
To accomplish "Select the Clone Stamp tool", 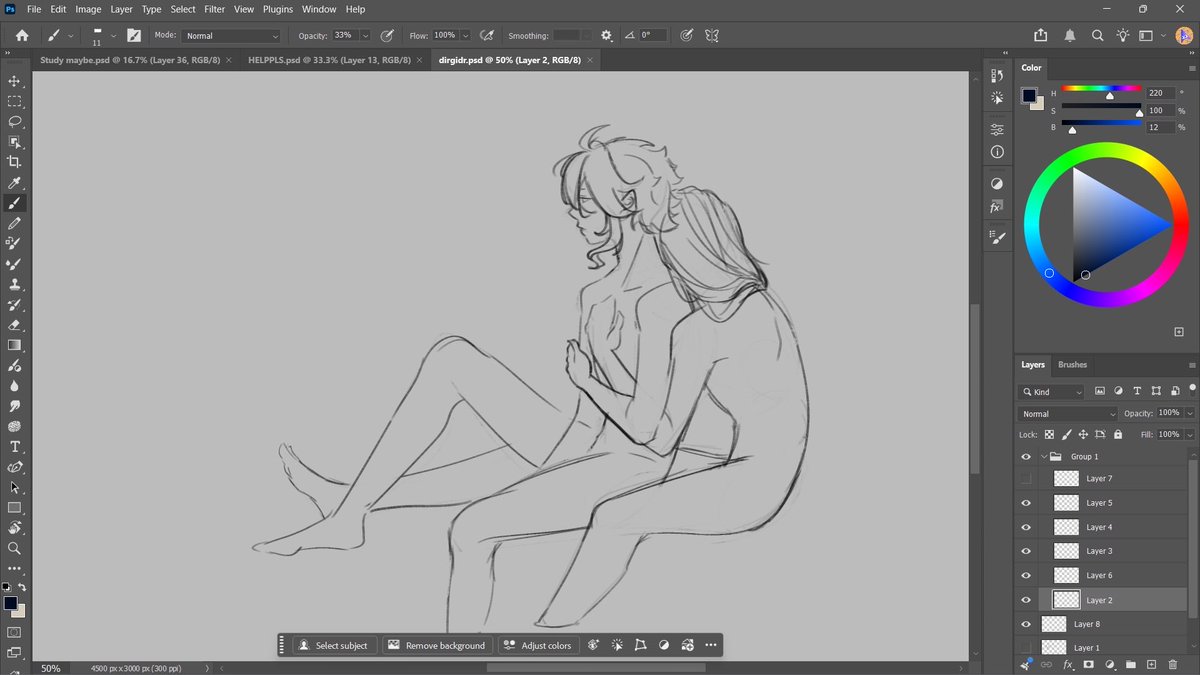I will click(14, 284).
